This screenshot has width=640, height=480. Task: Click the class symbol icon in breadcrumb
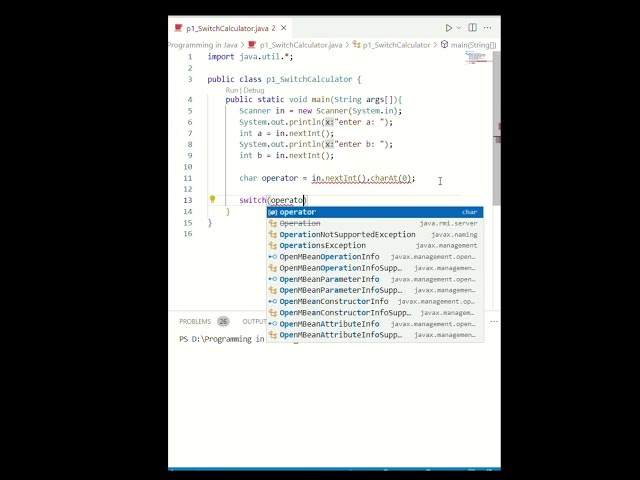(x=356, y=44)
